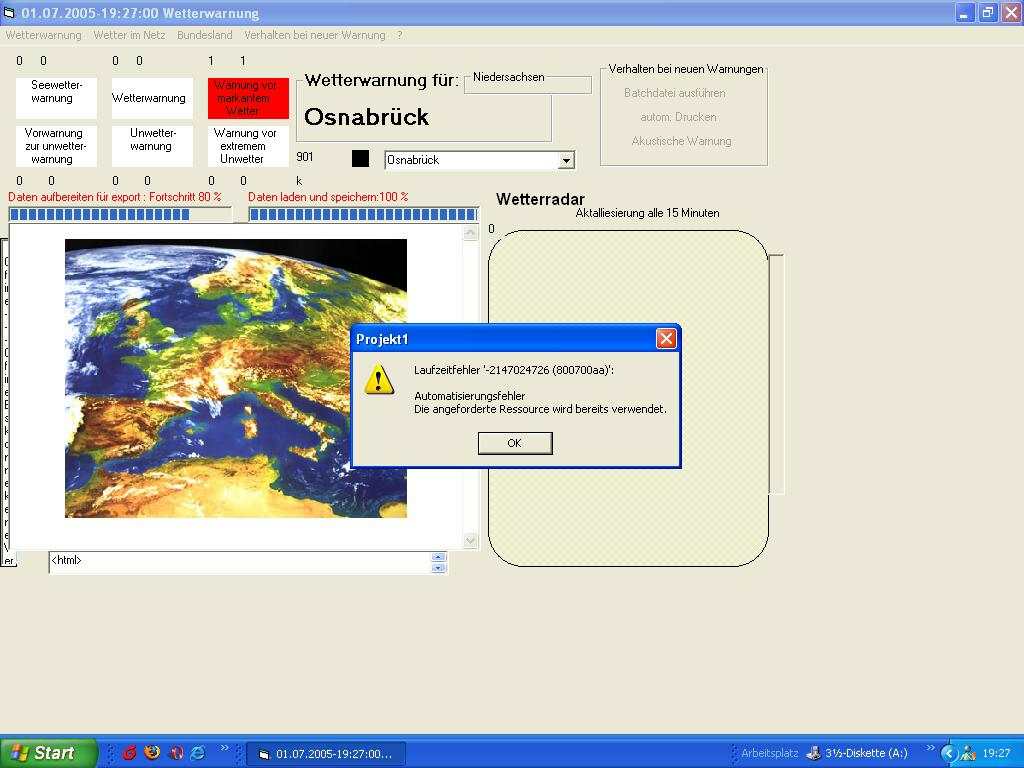Open the Windows Start menu
The height and width of the screenshot is (768, 1024).
pos(48,753)
